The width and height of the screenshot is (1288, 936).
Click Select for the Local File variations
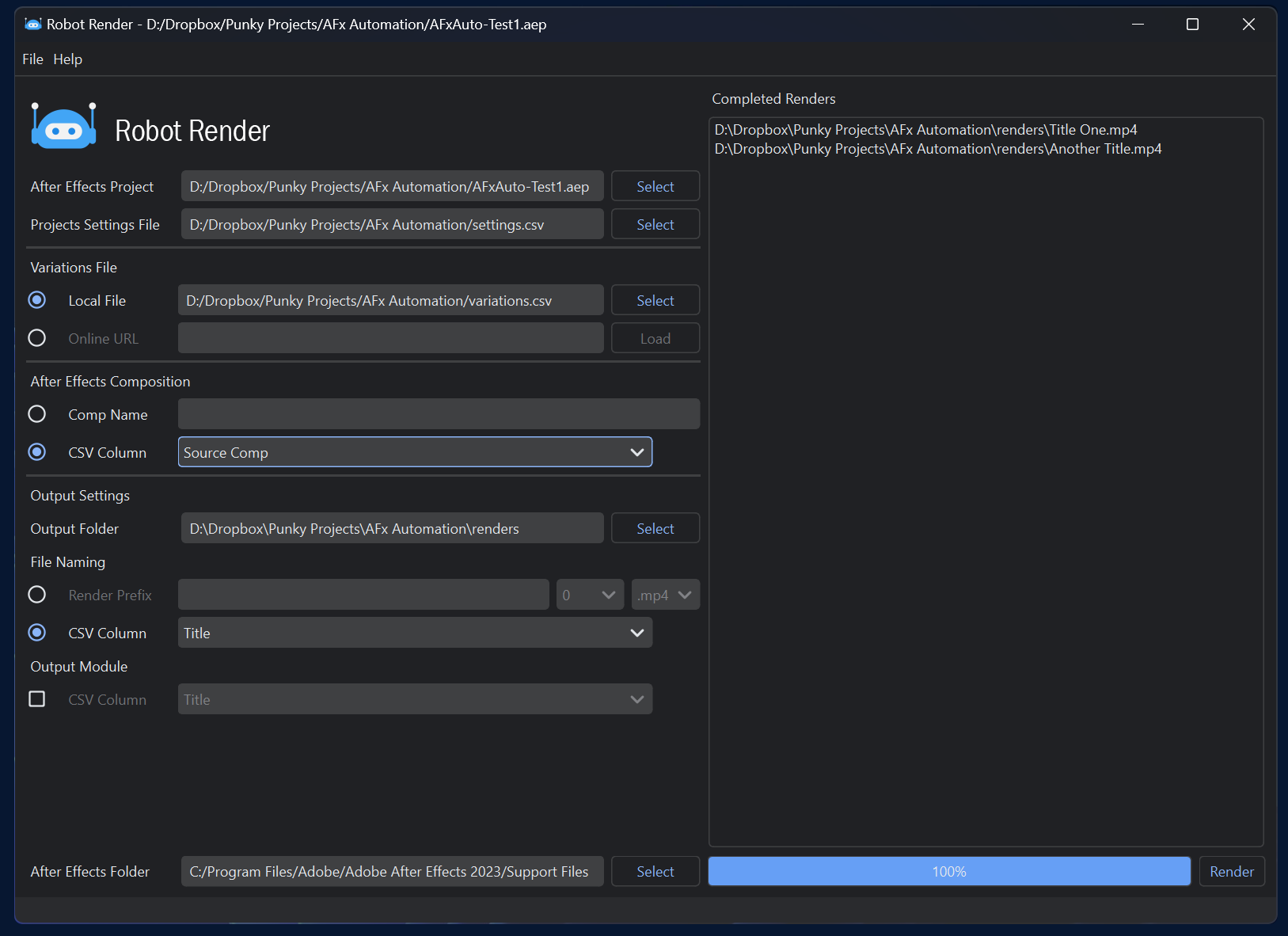[x=655, y=300]
